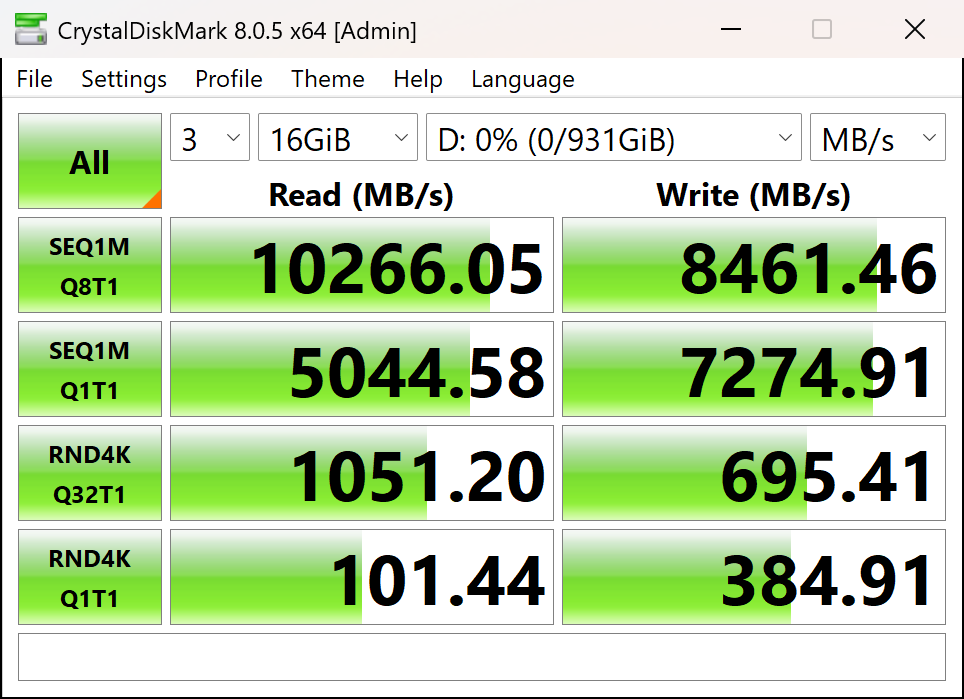The width and height of the screenshot is (964, 699).
Task: Open the Language menu
Action: tap(523, 79)
